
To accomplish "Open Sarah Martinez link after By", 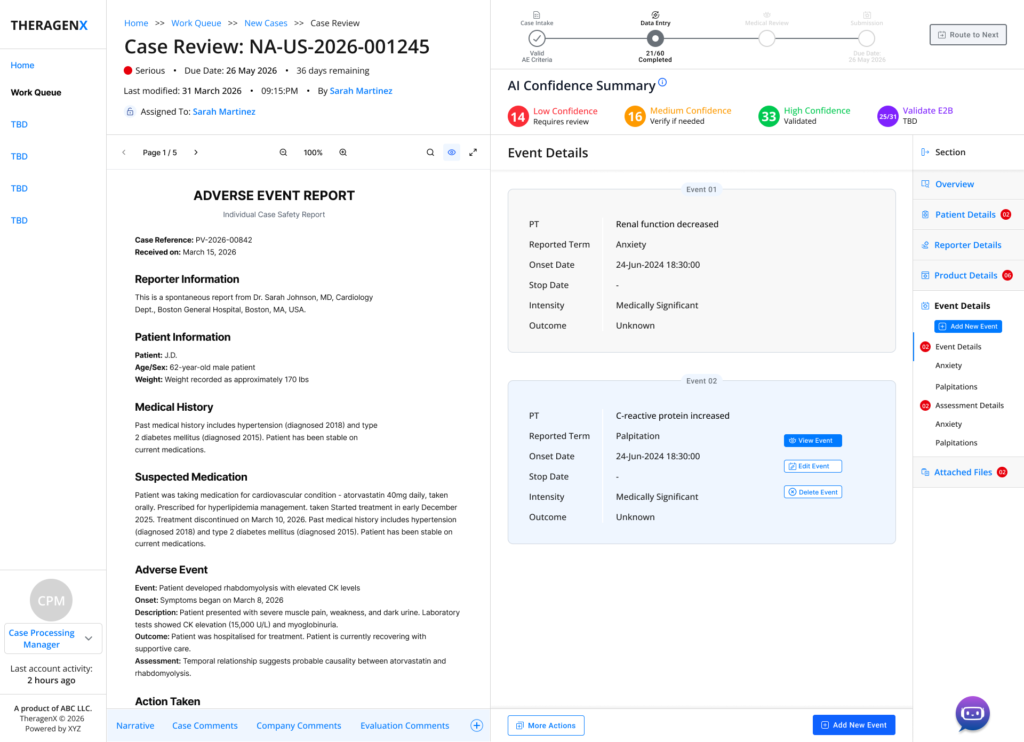I will pos(361,91).
